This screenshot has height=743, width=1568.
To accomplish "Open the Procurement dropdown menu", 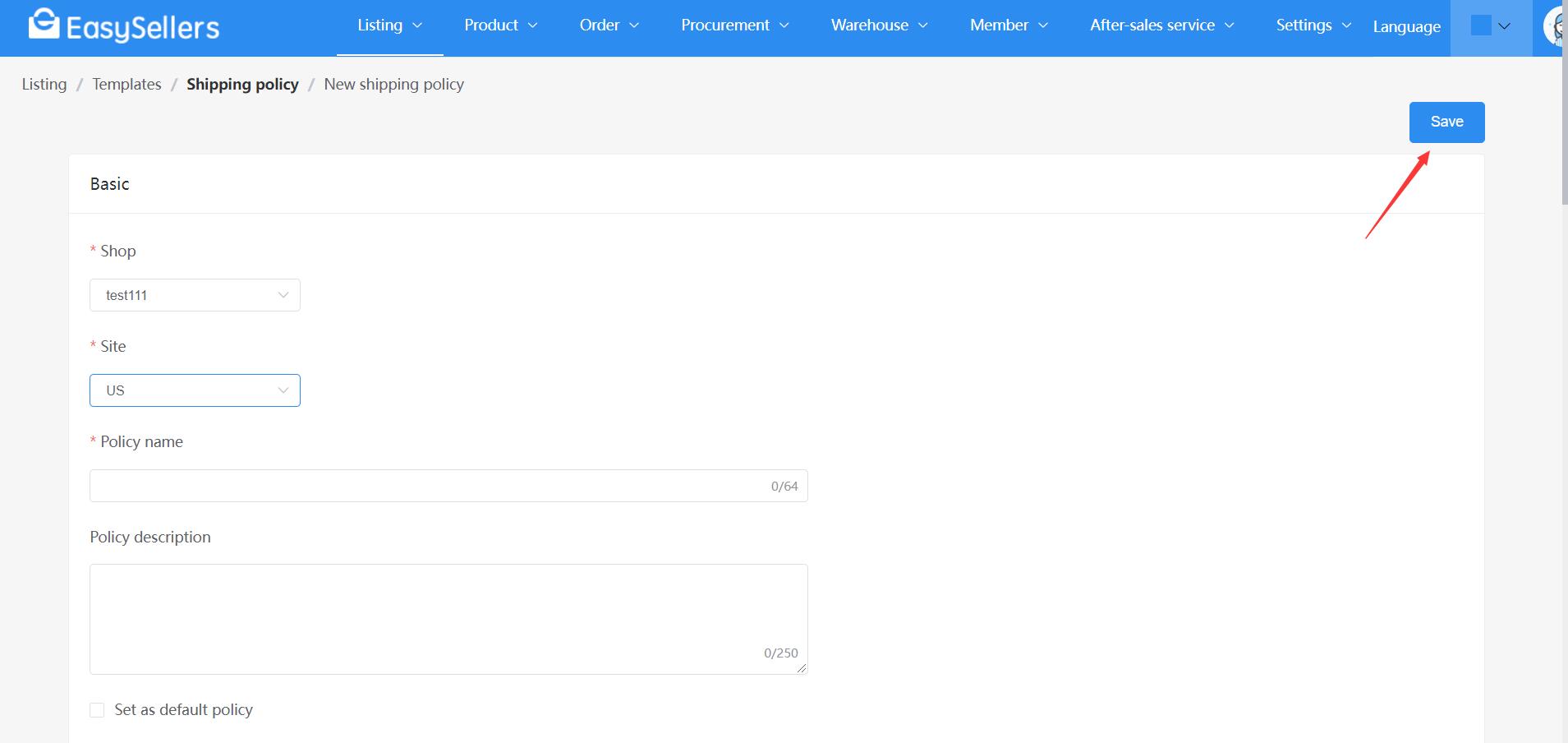I will pos(734,25).
